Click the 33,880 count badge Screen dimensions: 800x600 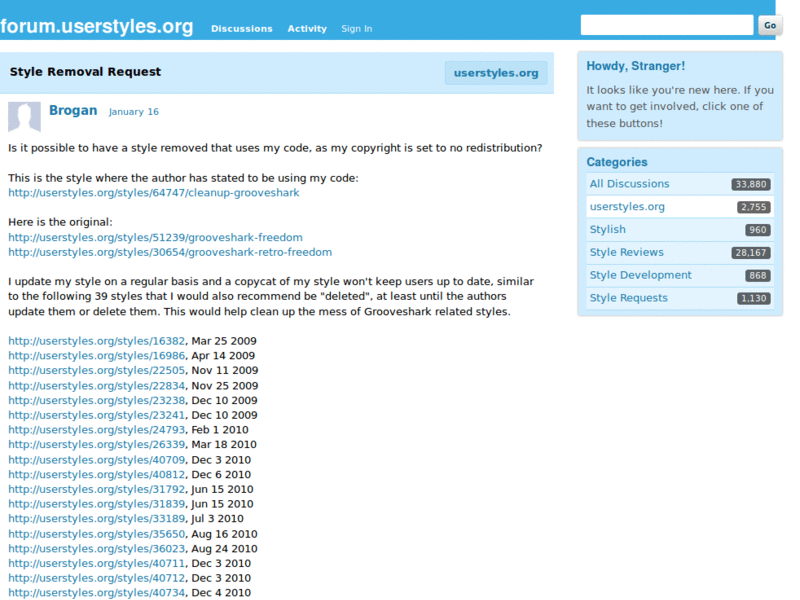(751, 184)
